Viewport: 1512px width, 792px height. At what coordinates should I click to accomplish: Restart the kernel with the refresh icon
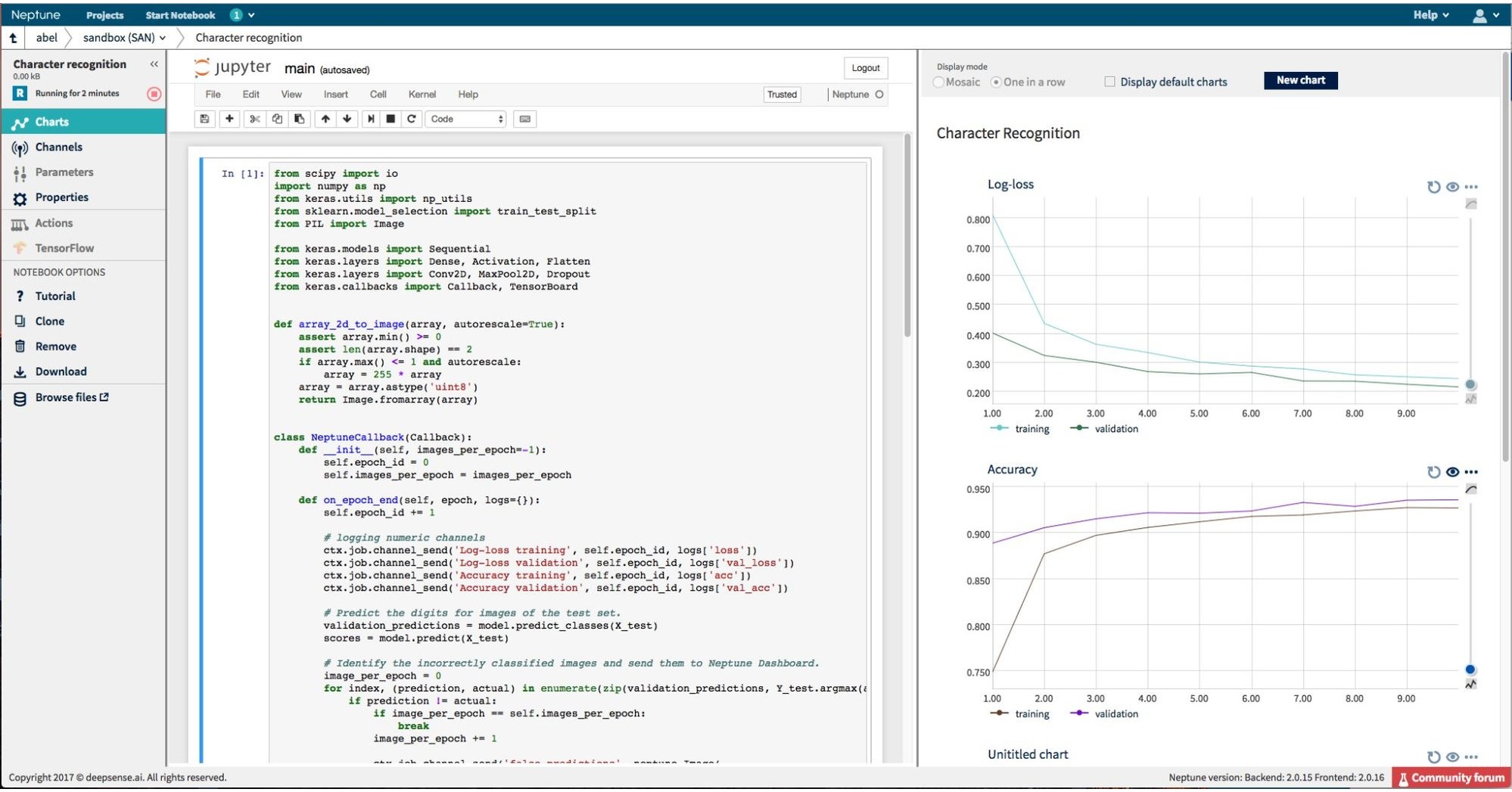(x=412, y=119)
